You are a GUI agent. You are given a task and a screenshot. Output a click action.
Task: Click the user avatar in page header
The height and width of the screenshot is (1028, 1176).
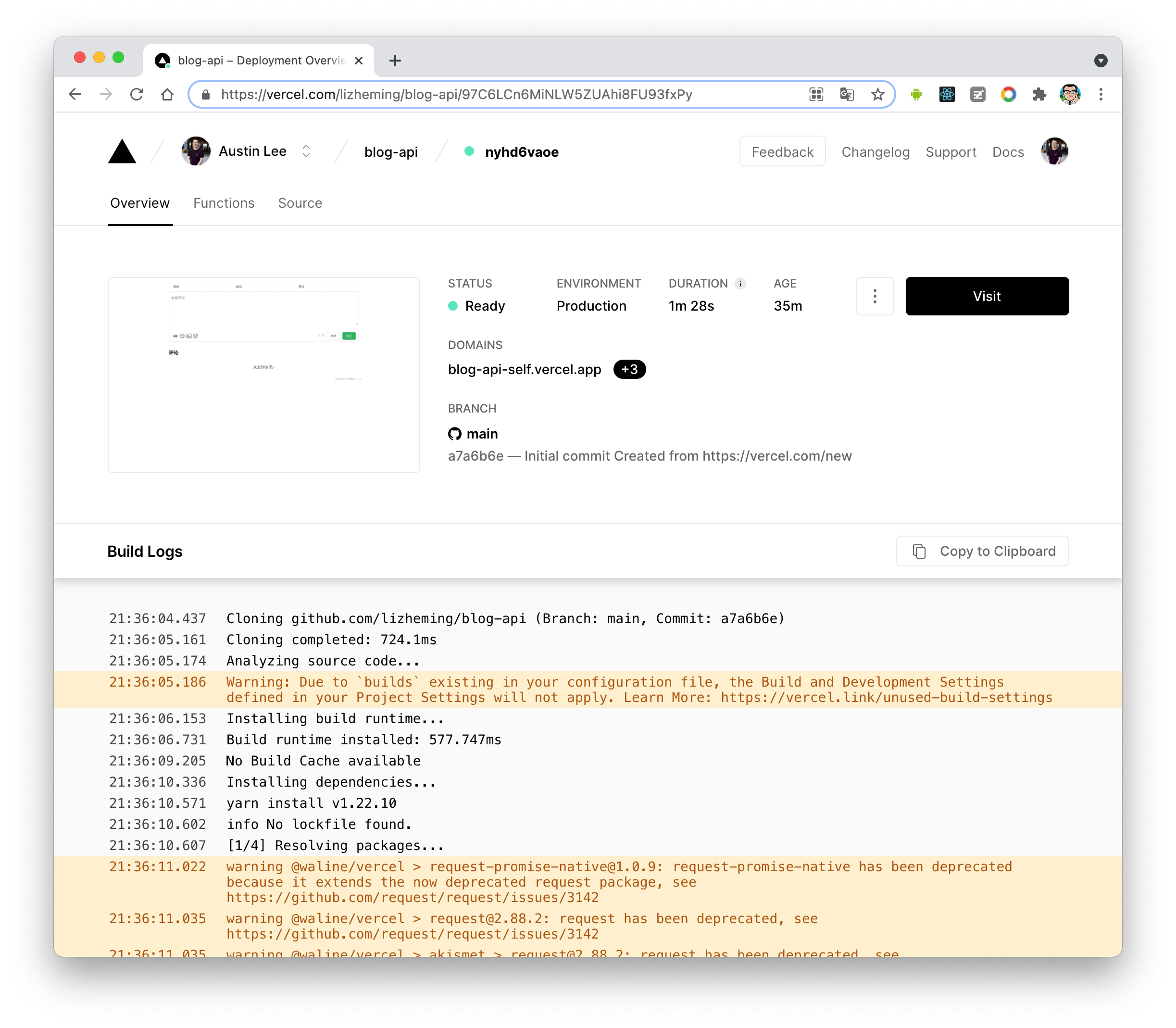[1054, 151]
